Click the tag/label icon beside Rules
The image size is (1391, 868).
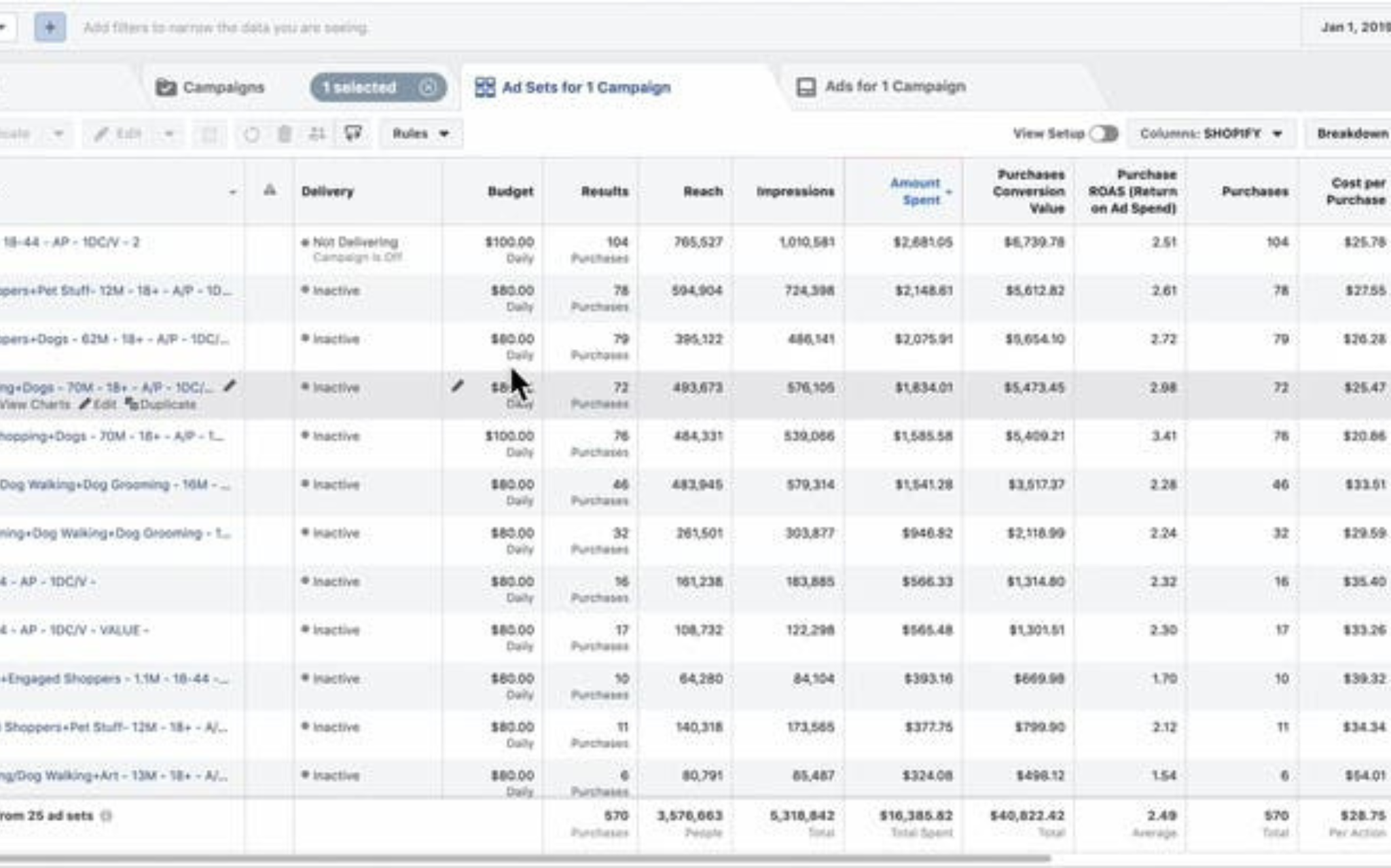353,133
